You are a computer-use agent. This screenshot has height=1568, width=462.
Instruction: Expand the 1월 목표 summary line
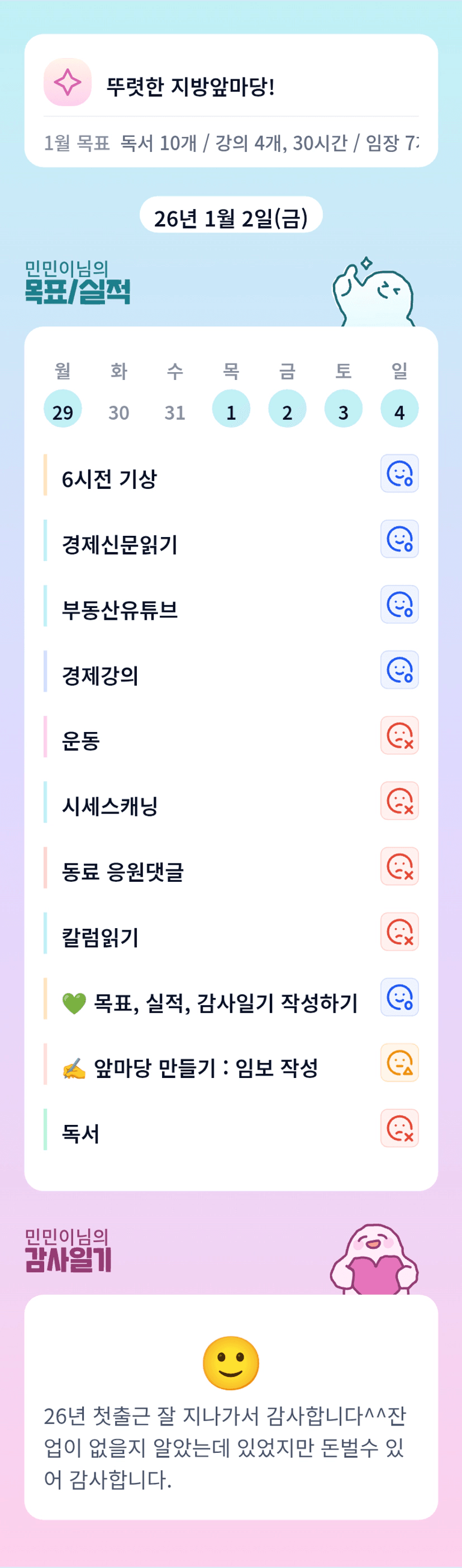pyautogui.click(x=231, y=143)
